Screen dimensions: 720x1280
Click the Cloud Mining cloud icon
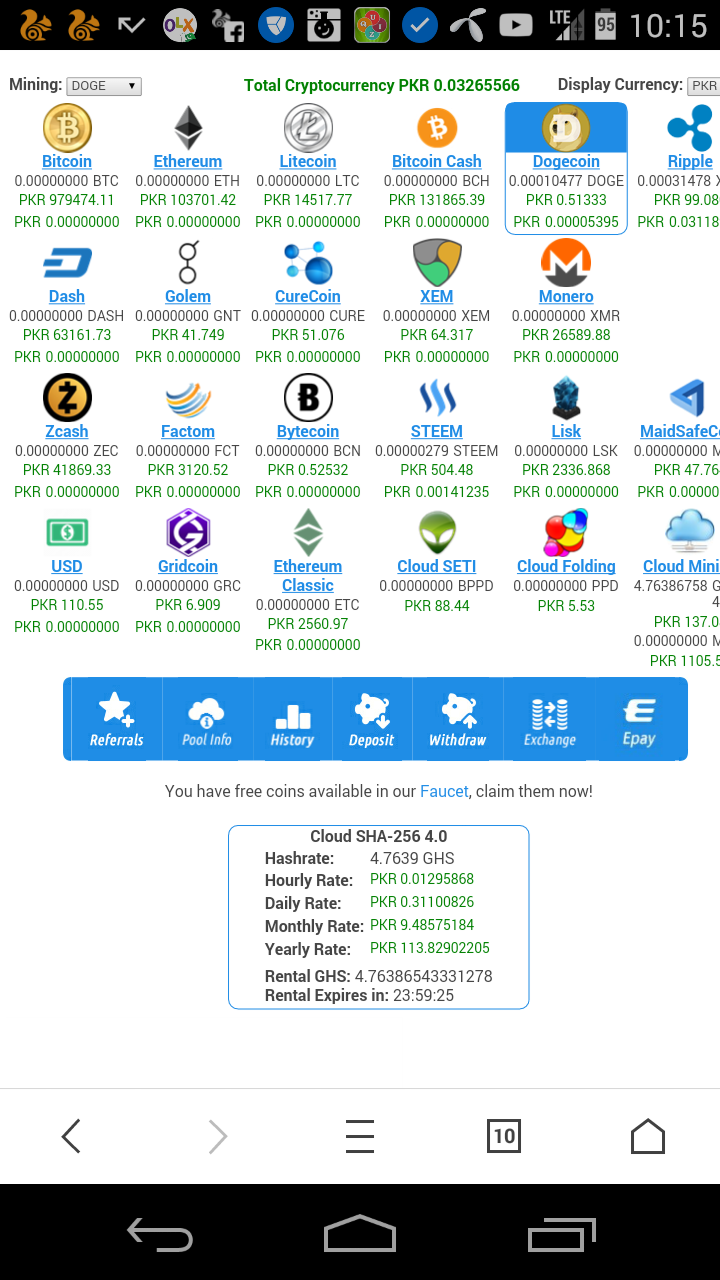690,532
